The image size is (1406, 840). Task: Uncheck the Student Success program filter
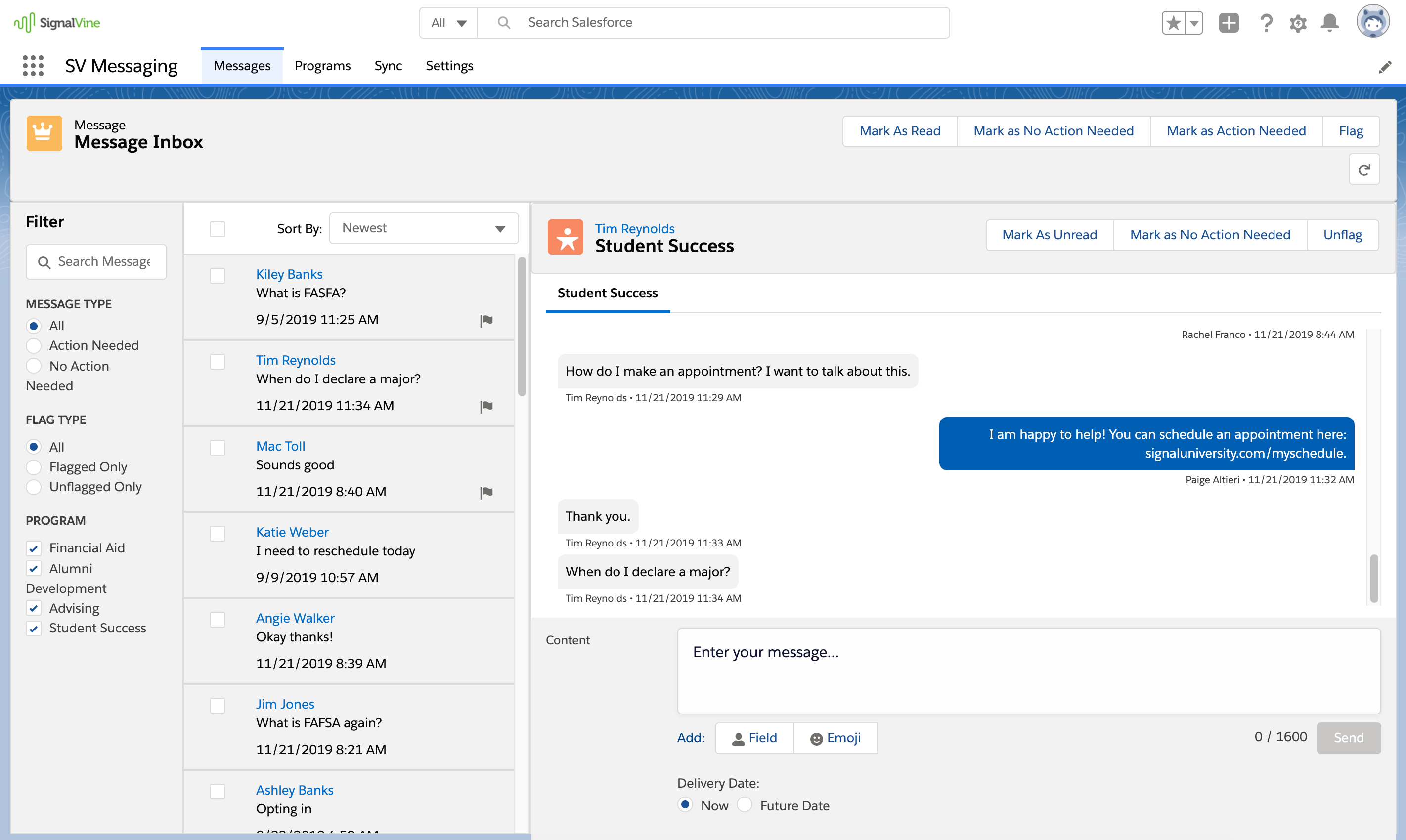pyautogui.click(x=34, y=629)
